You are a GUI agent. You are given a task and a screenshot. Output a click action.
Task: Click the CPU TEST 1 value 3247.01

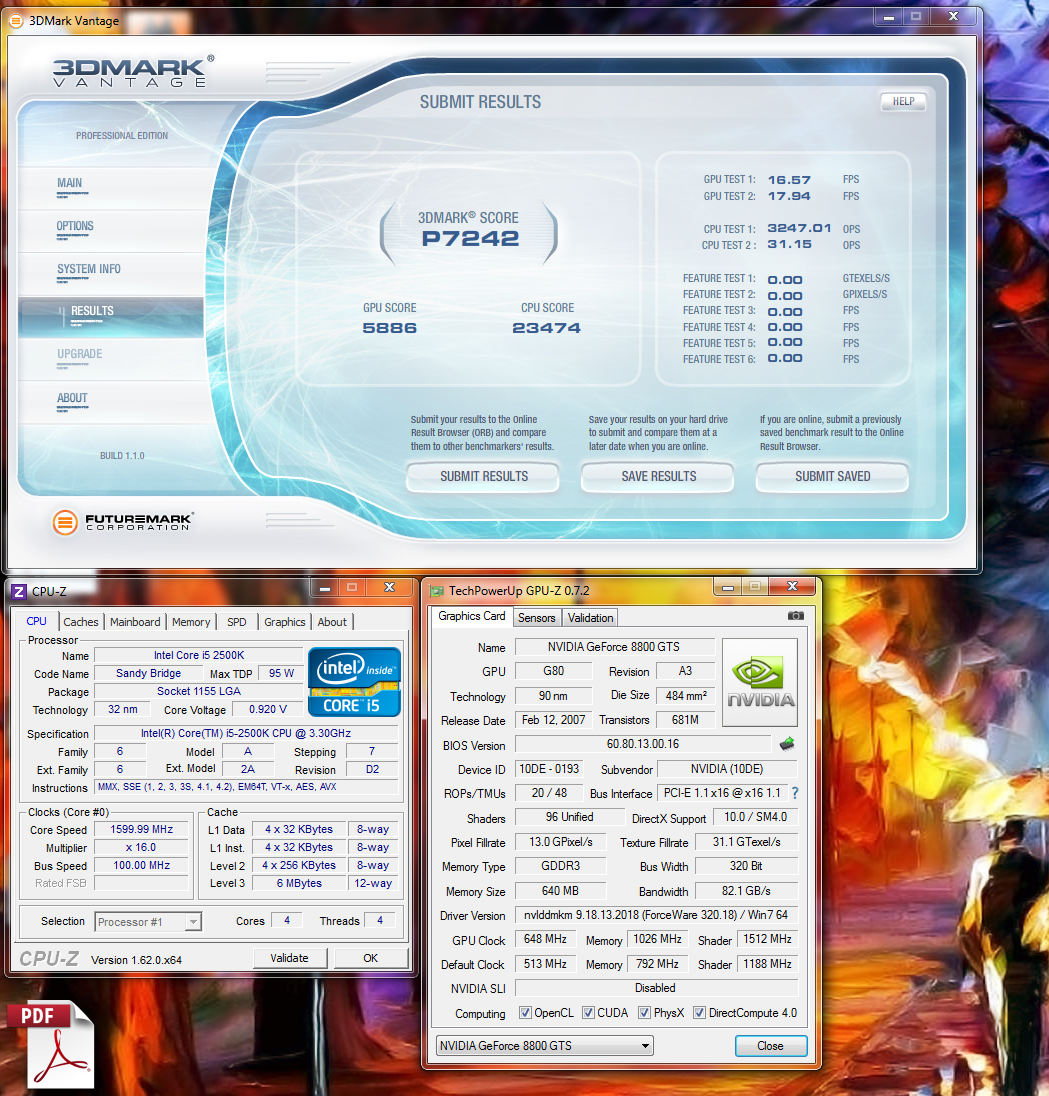click(x=800, y=229)
